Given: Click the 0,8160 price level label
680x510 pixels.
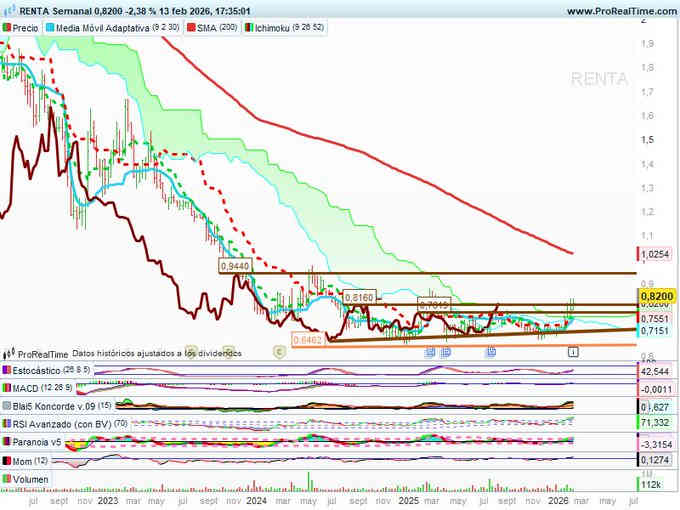Looking at the screenshot, I should pyautogui.click(x=358, y=298).
